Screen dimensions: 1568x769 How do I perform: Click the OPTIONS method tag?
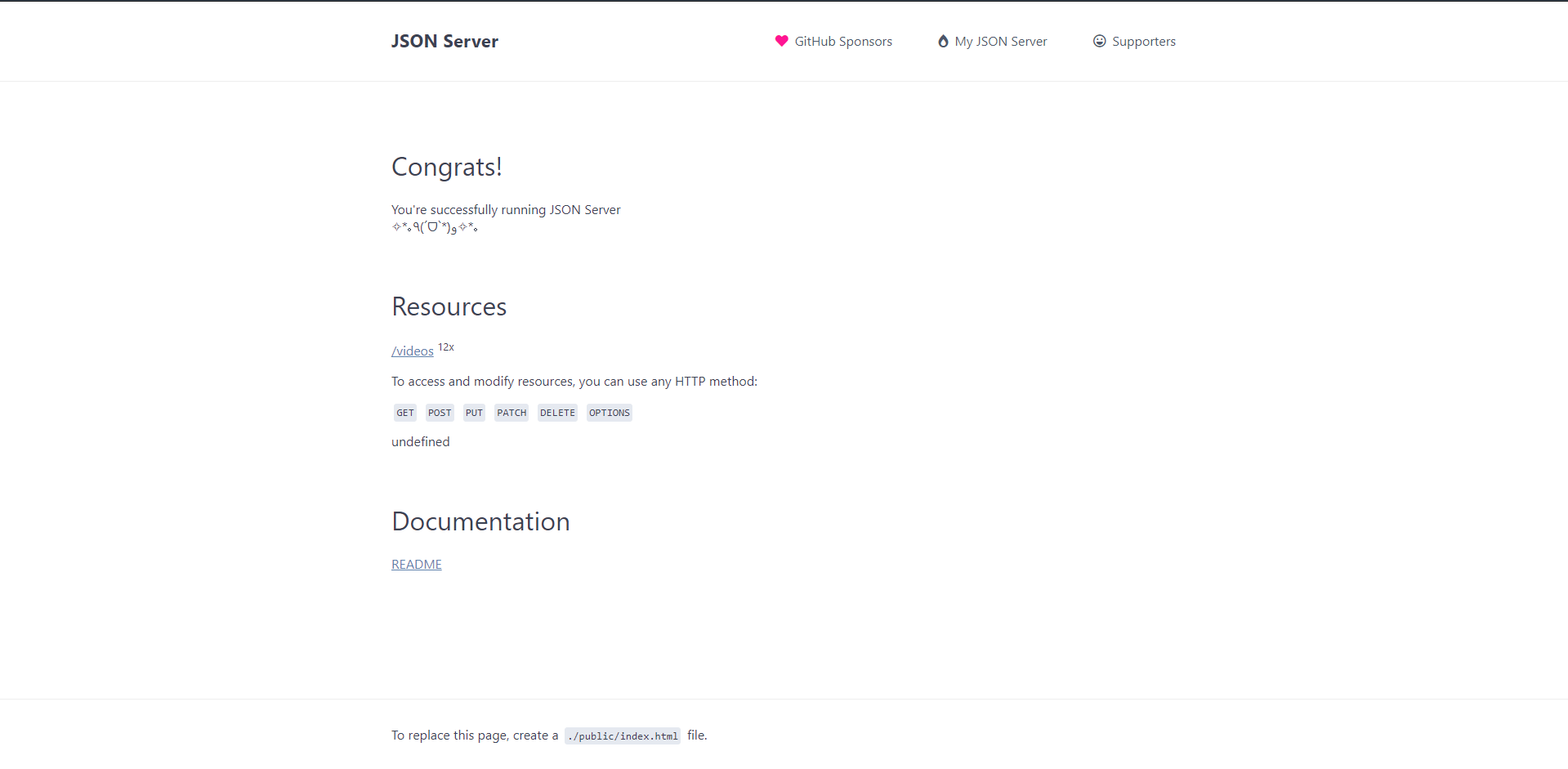tap(610, 413)
